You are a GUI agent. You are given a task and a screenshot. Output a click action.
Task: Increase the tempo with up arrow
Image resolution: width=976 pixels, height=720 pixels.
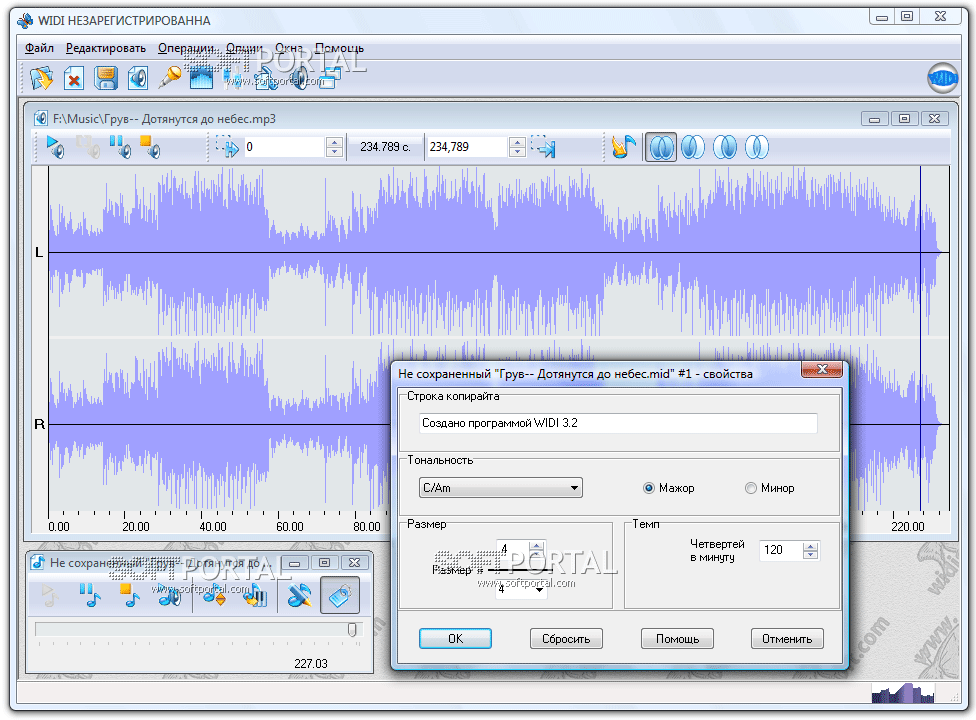(x=810, y=546)
